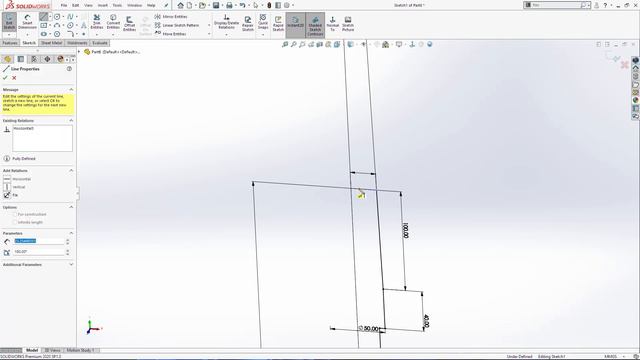Viewport: 640px width, 360px height.
Task: Click the Convert Entities tool
Action: click(113, 22)
